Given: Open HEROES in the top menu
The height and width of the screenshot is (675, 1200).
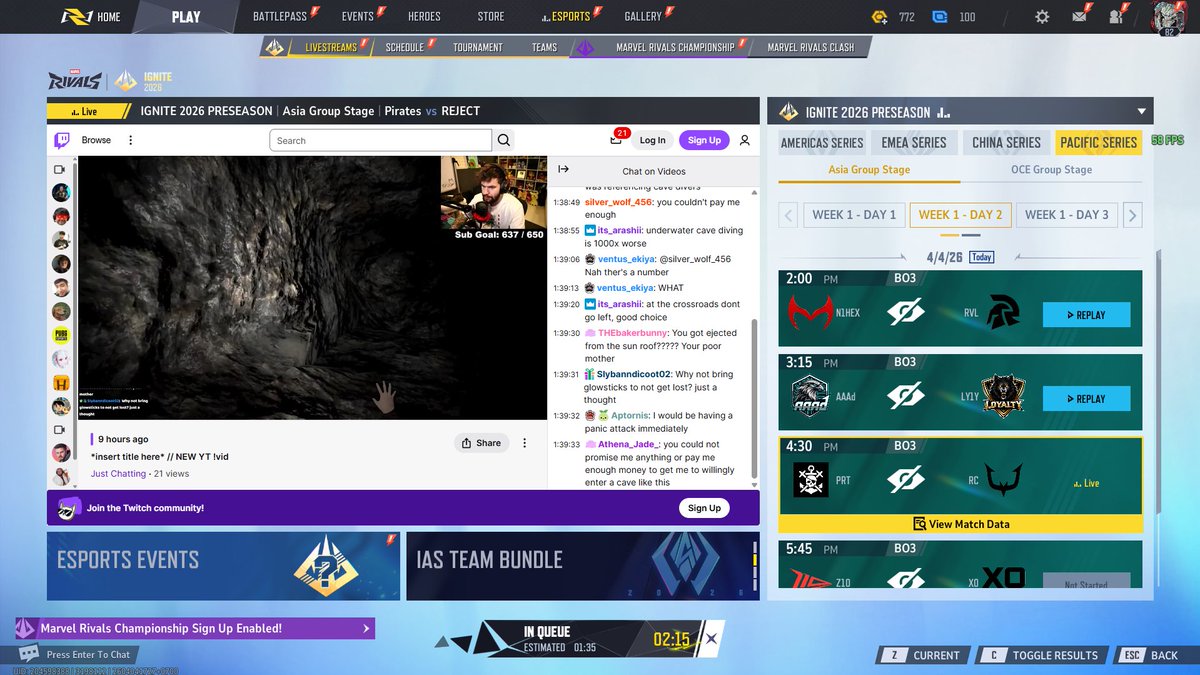Looking at the screenshot, I should pos(424,17).
